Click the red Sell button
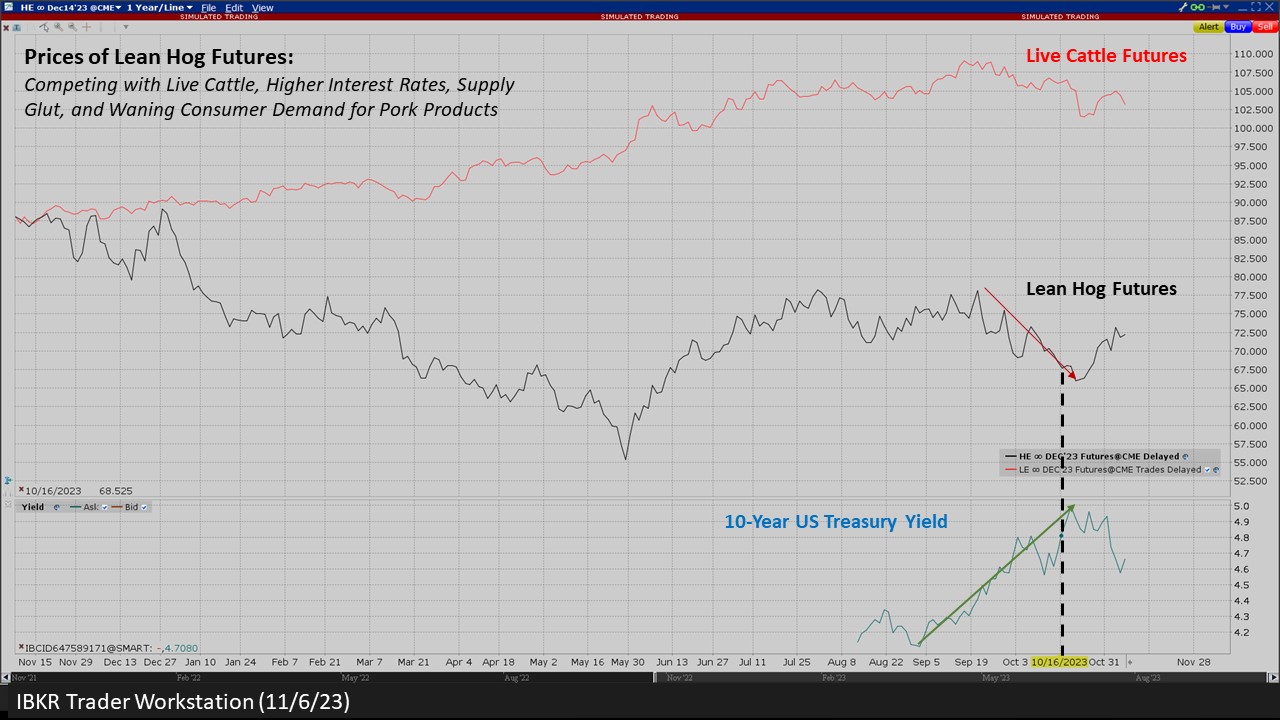This screenshot has width=1280, height=720. 1265,27
